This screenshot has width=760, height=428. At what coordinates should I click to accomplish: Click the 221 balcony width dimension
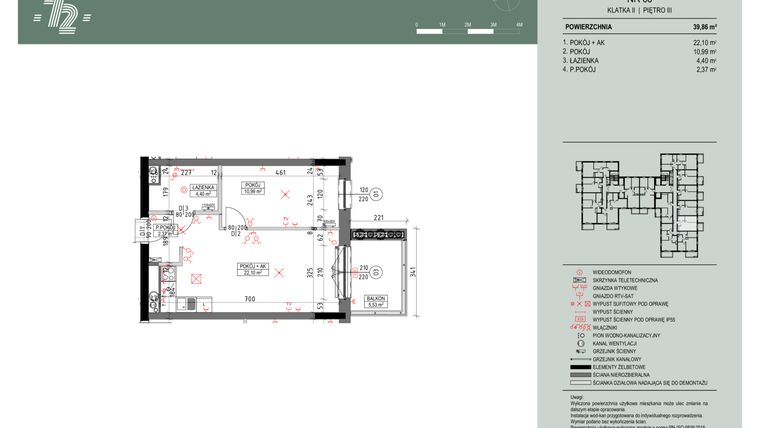[x=379, y=218]
